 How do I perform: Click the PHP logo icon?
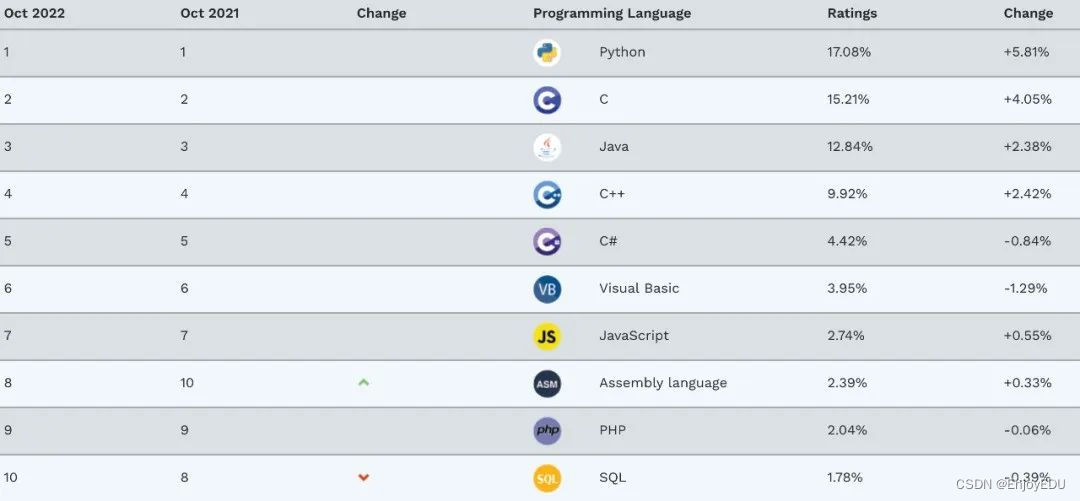point(547,430)
